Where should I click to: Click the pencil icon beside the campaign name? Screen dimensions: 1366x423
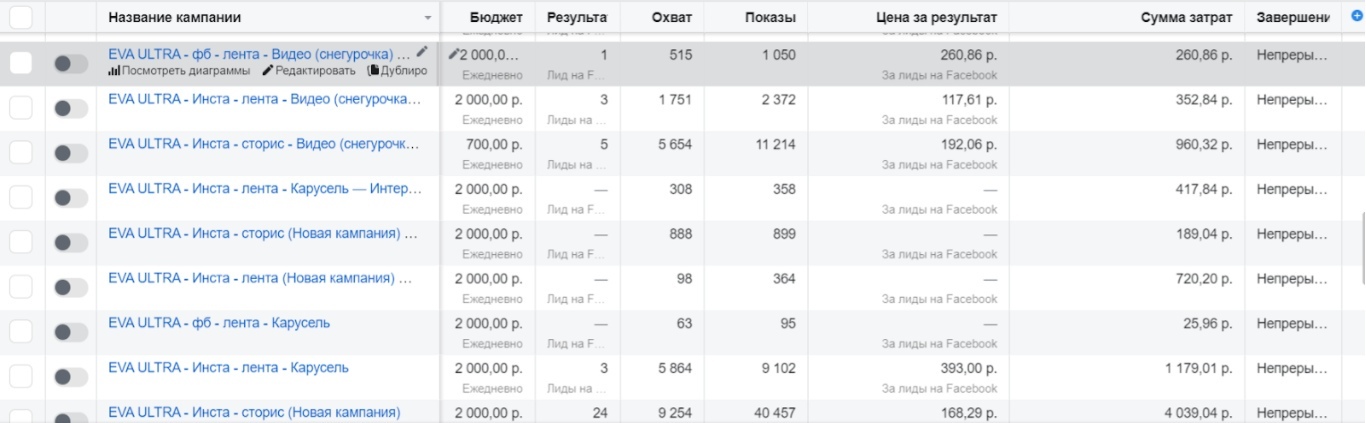[x=422, y=52]
